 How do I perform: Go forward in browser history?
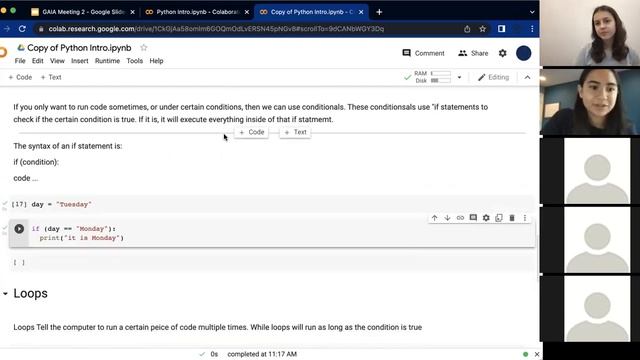(7, 29)
